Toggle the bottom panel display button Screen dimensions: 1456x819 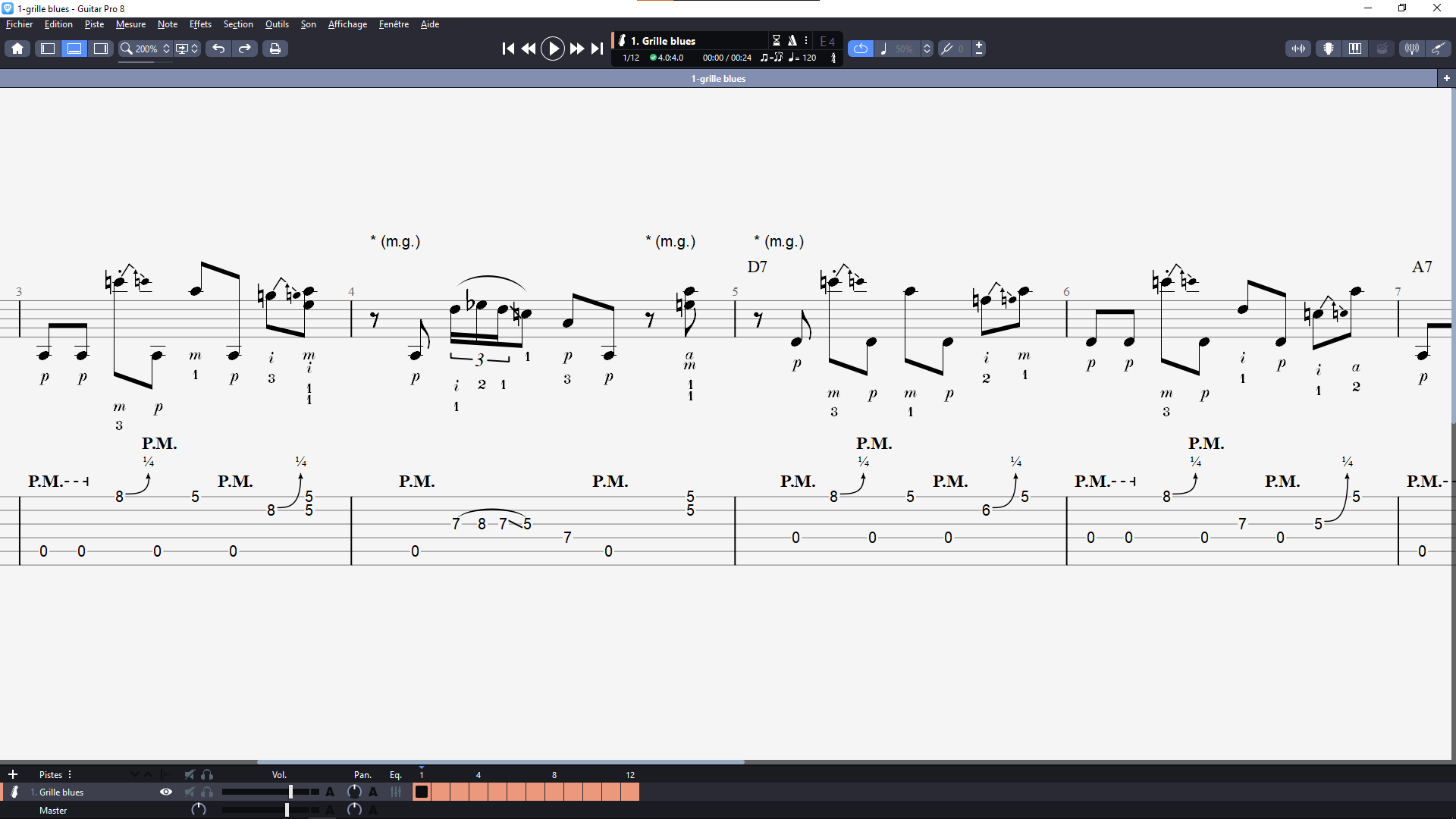click(74, 49)
